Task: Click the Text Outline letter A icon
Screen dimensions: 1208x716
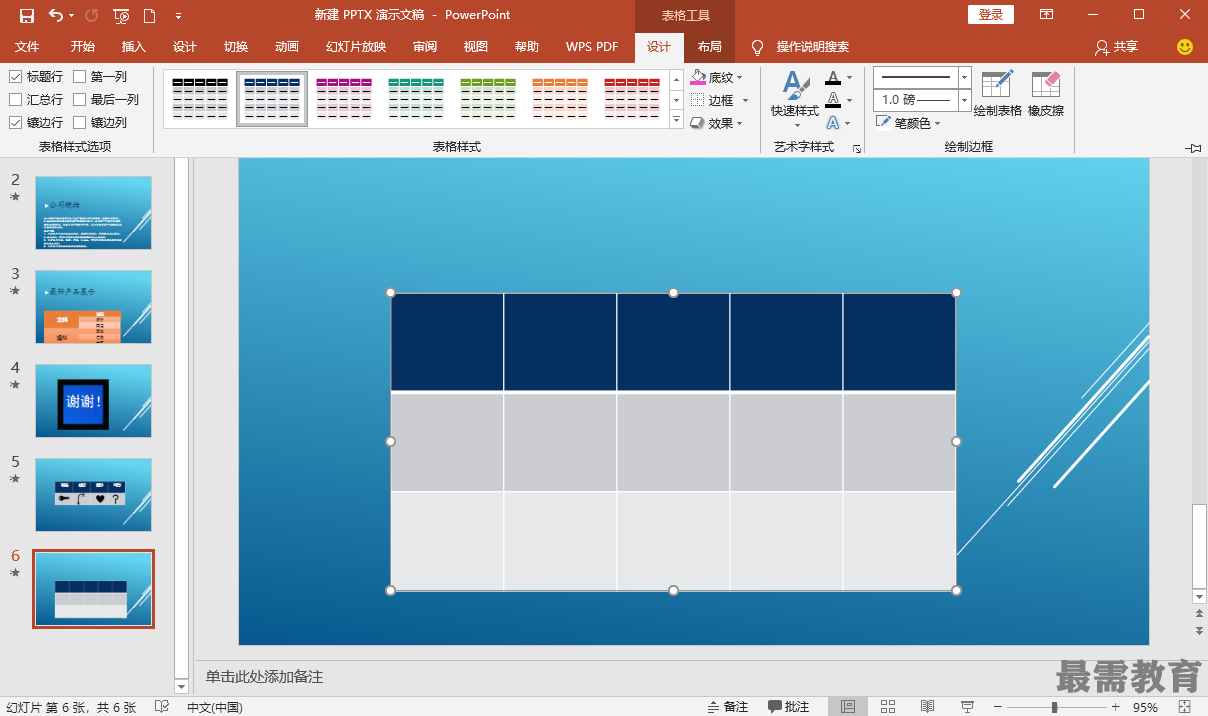Action: coord(833,100)
